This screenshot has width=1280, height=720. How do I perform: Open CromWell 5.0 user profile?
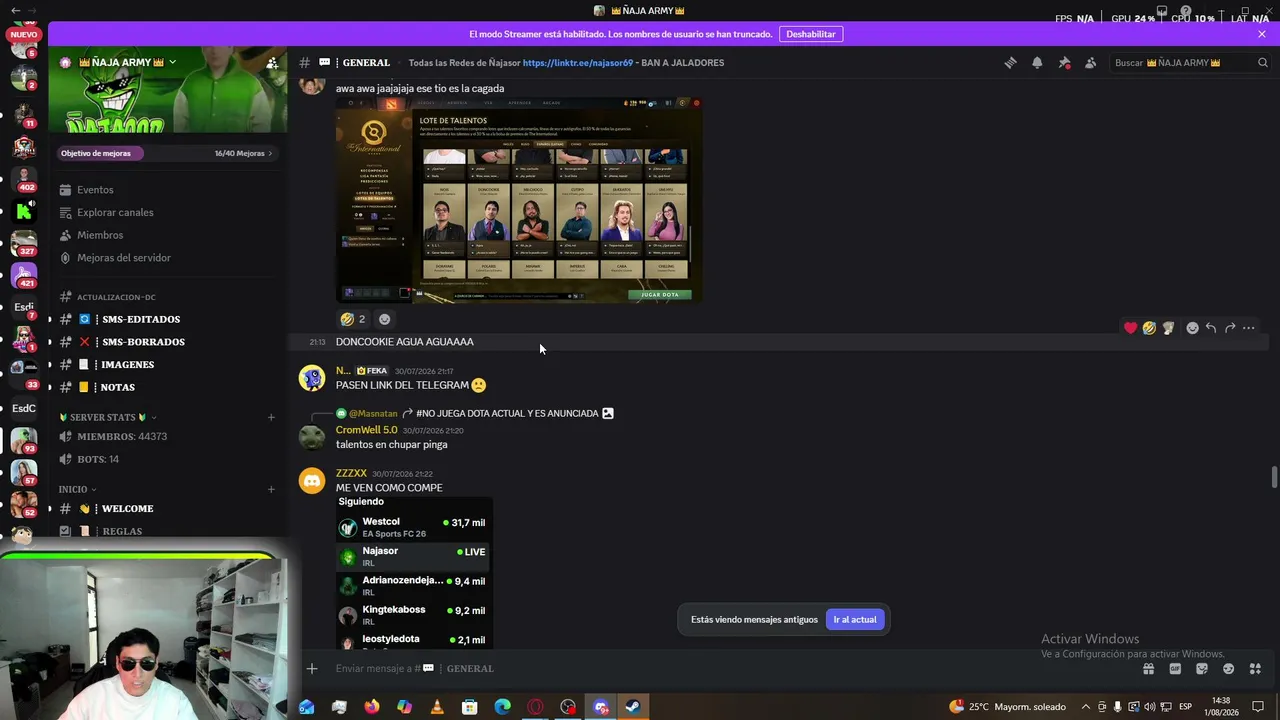(x=366, y=430)
